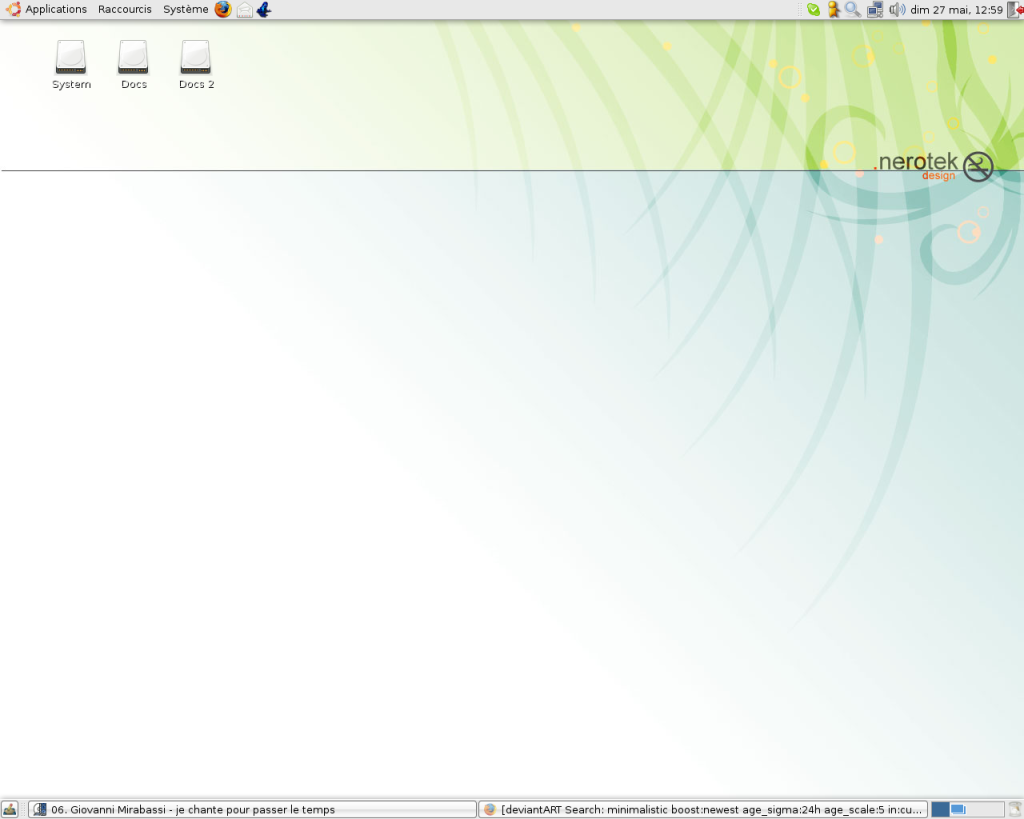
Task: Open the Système menu
Action: 185,10
